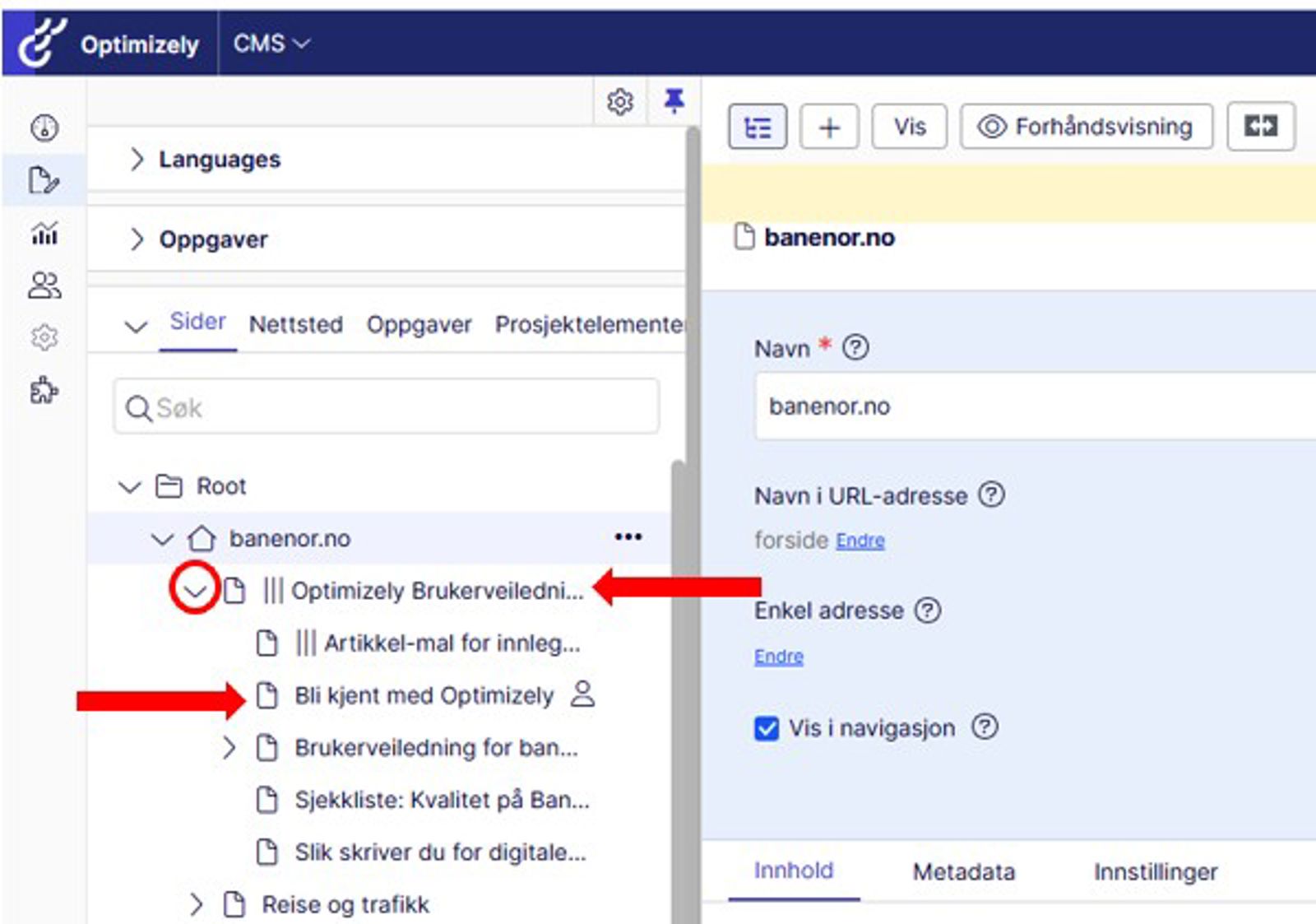Viewport: 1316px width, 924px height.
Task: Uncheck the Vis i navigasjon checkbox
Action: pos(767,728)
